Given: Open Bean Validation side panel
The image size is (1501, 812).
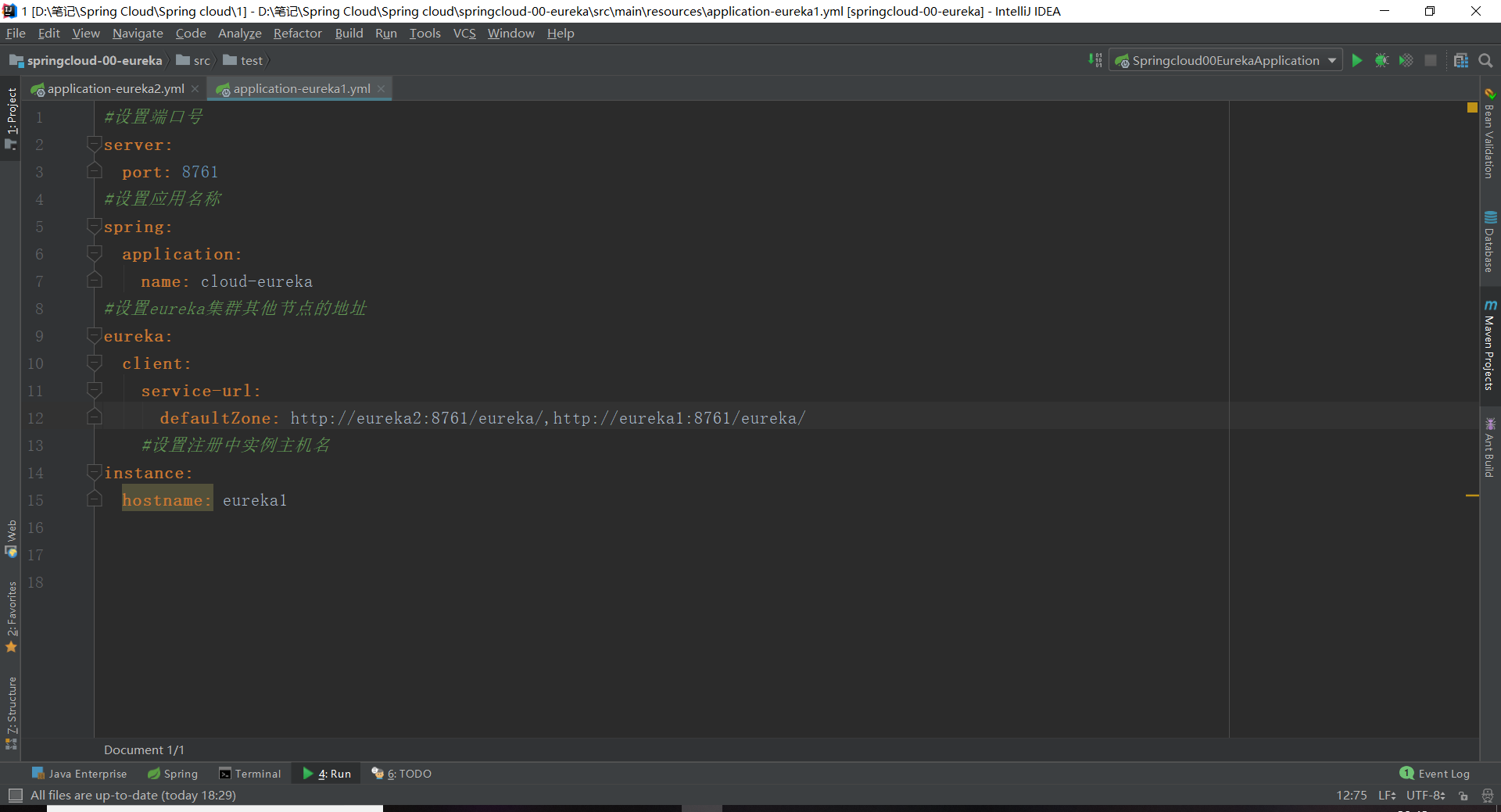Looking at the screenshot, I should pyautogui.click(x=1490, y=134).
